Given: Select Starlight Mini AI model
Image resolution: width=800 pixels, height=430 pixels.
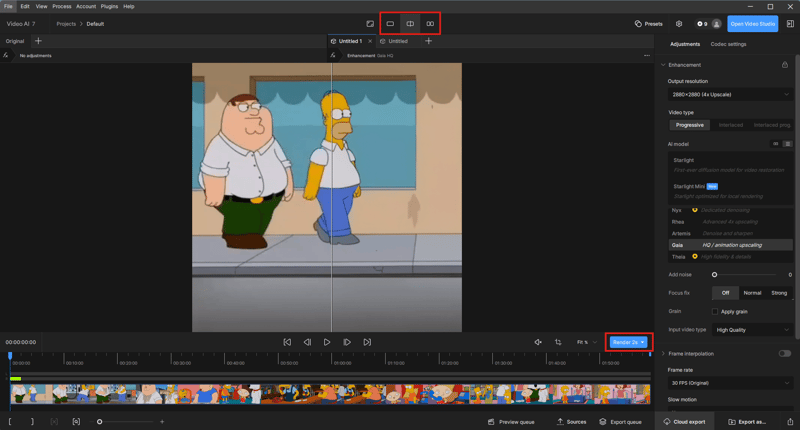Looking at the screenshot, I should tap(730, 191).
